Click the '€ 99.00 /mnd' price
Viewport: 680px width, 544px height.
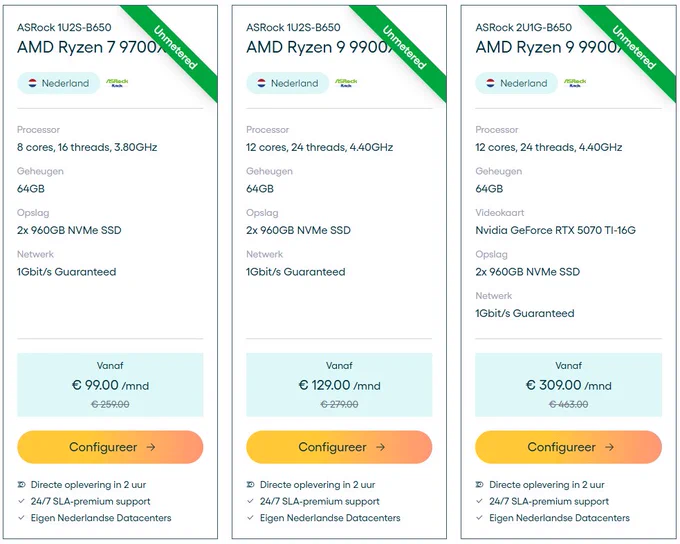[x=110, y=385]
